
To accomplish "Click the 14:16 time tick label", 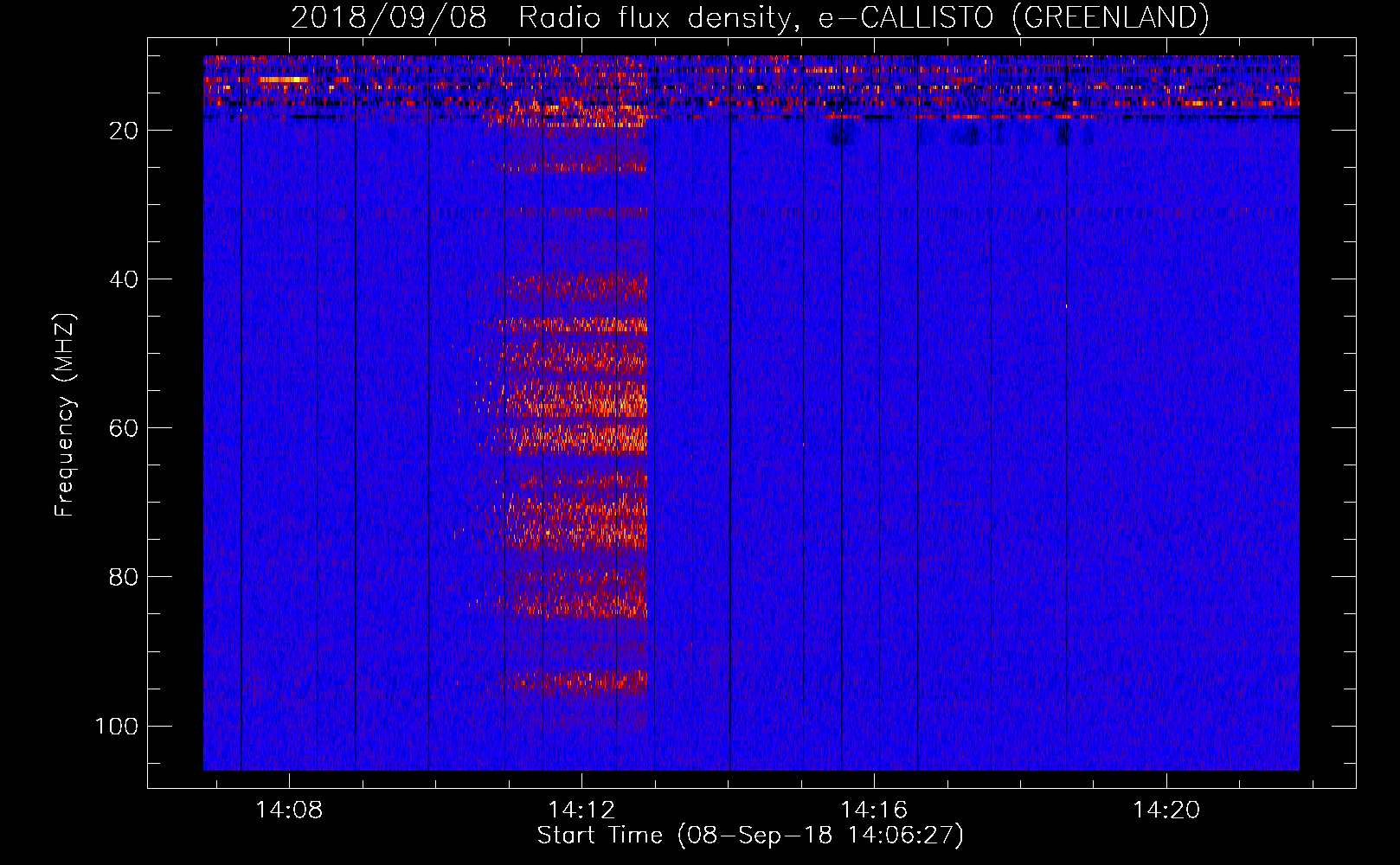I will click(x=874, y=810).
